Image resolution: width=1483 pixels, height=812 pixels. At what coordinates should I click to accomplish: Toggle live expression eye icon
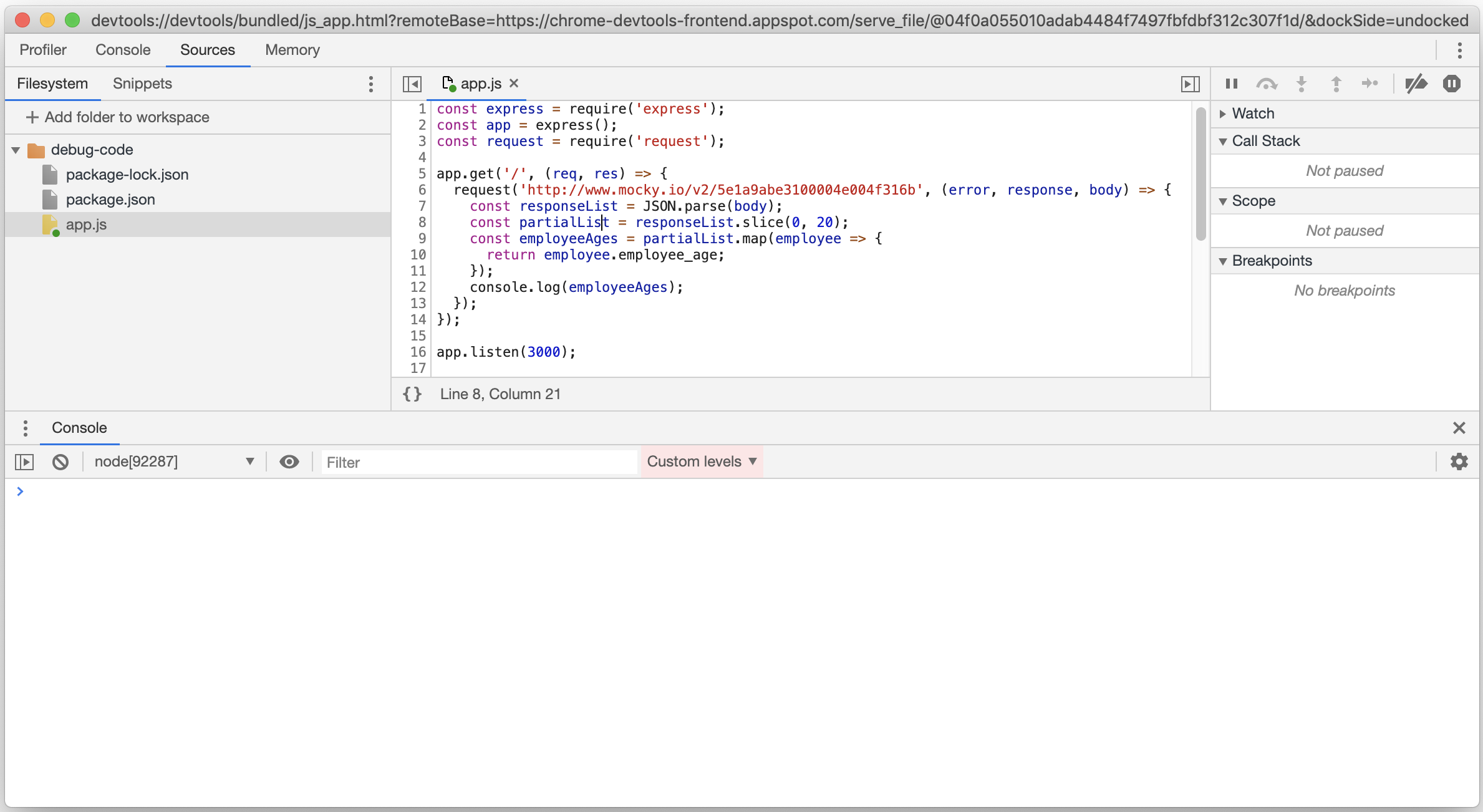289,462
